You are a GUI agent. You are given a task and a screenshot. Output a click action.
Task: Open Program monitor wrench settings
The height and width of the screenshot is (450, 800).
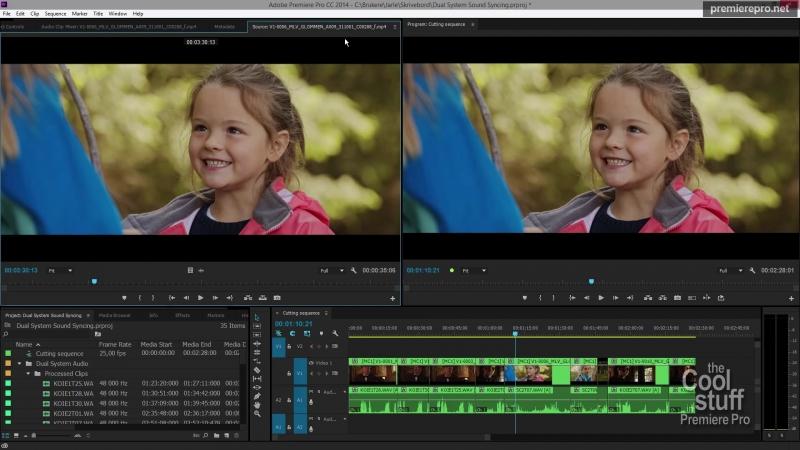[x=754, y=270]
